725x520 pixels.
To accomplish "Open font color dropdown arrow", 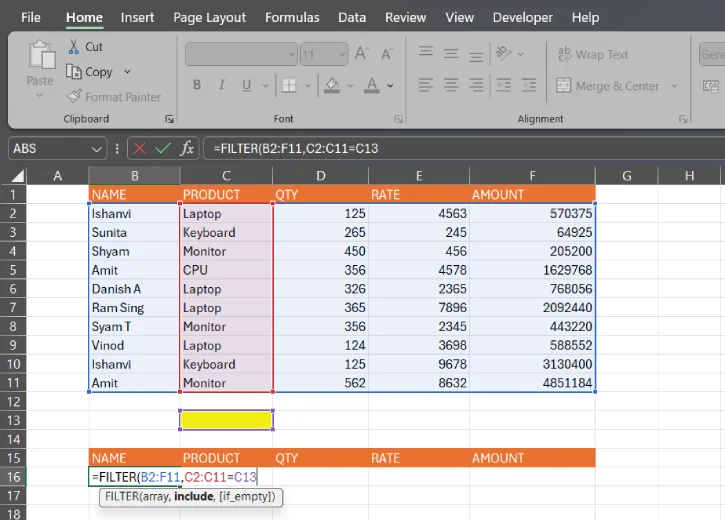I will (x=390, y=86).
